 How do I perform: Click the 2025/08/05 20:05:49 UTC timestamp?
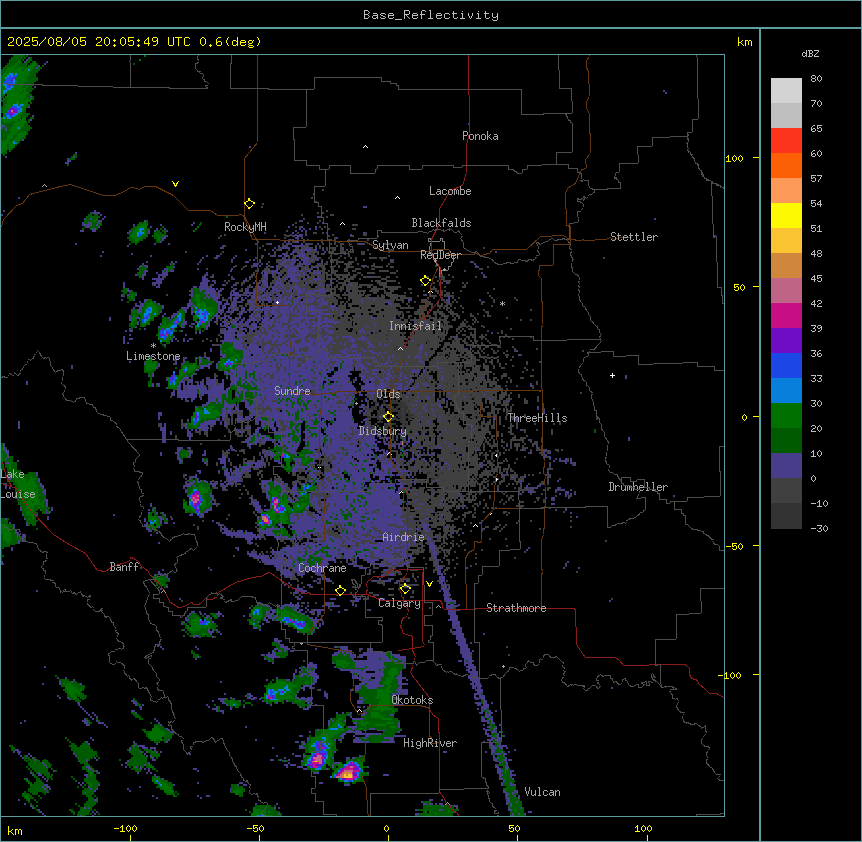point(99,42)
